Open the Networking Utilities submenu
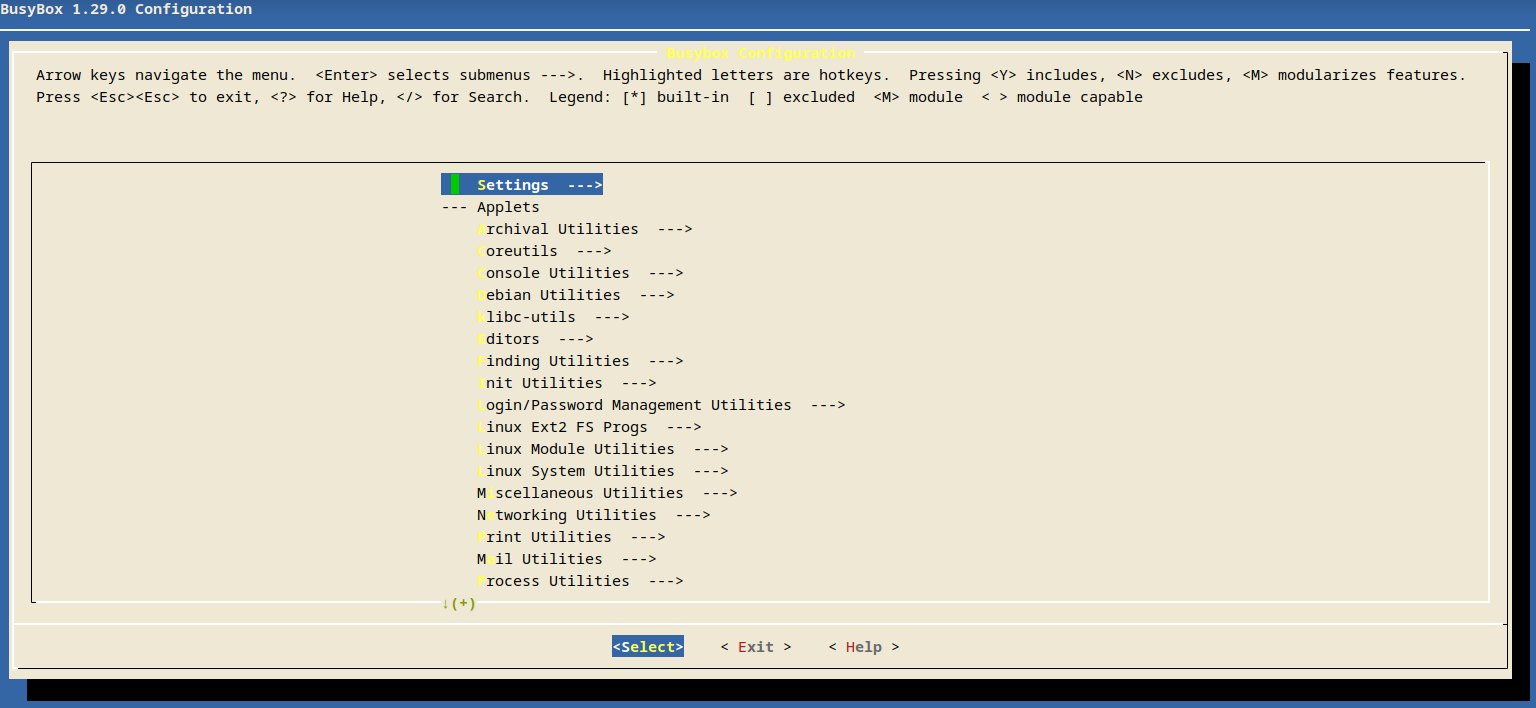The image size is (1536, 708). tap(594, 515)
